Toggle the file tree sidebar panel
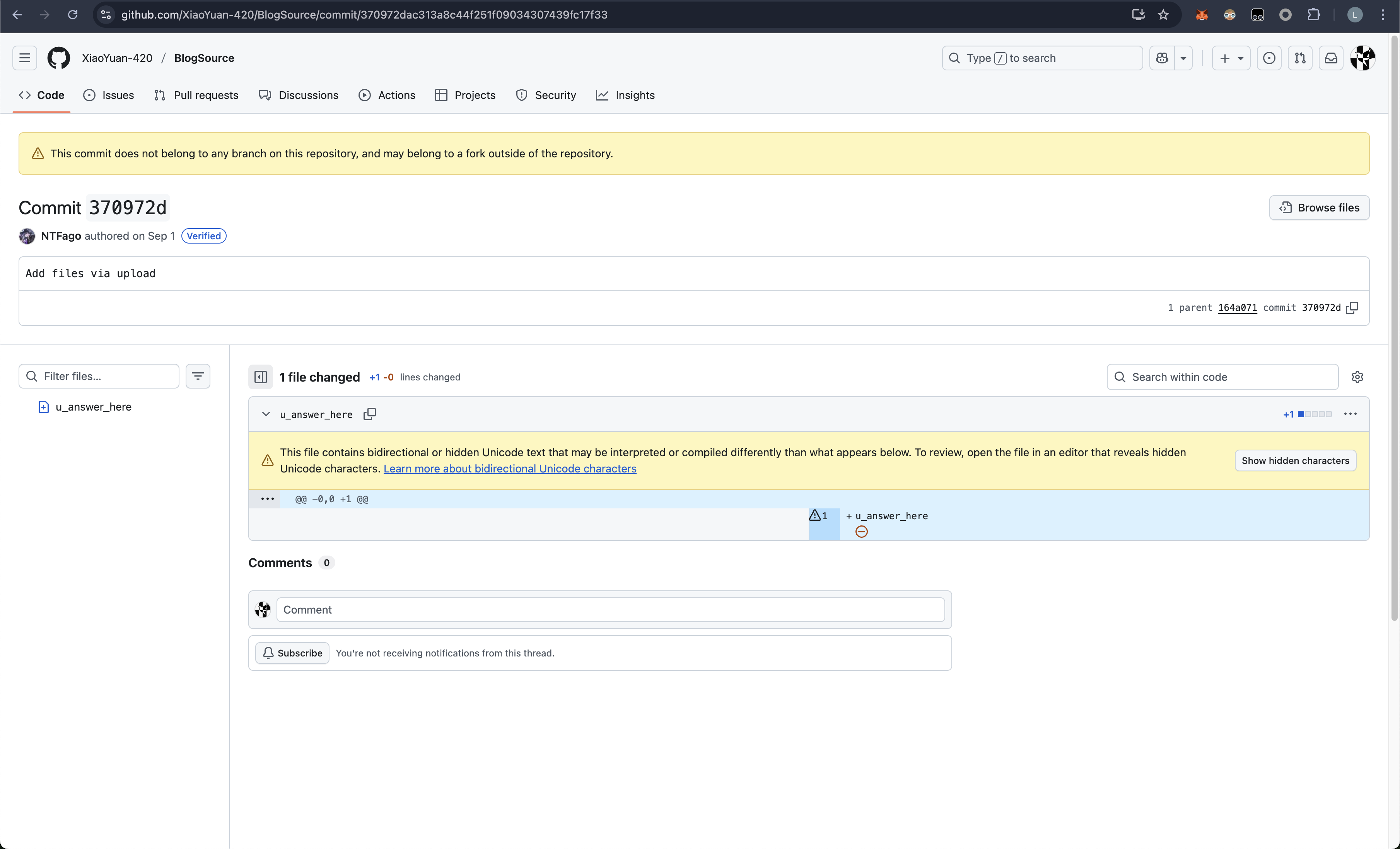 point(261,377)
